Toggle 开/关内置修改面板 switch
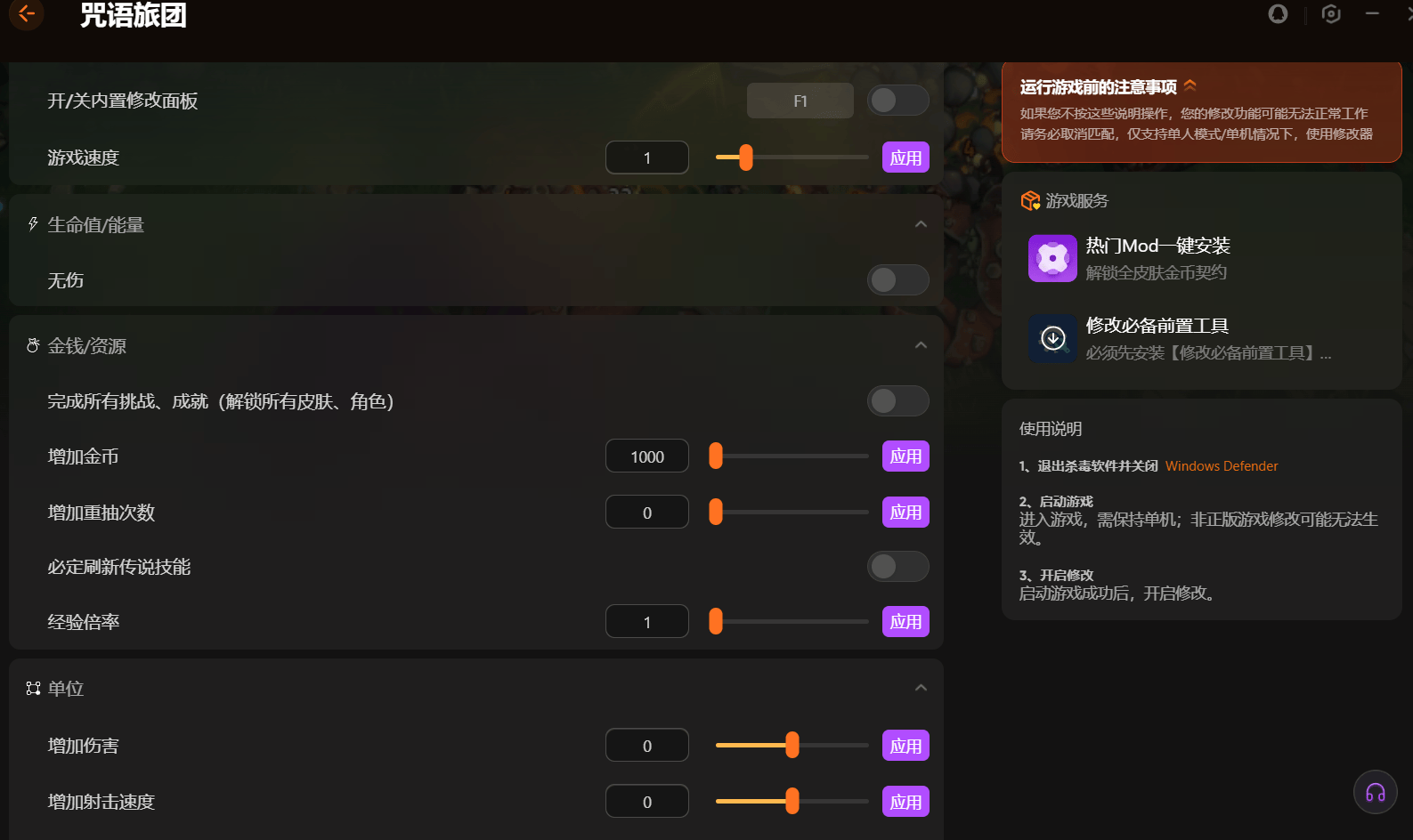The height and width of the screenshot is (840, 1413). pyautogui.click(x=897, y=101)
